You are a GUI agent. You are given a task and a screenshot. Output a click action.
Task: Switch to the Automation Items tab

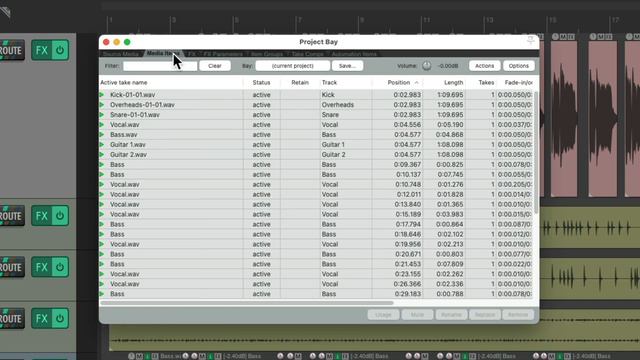[354, 54]
